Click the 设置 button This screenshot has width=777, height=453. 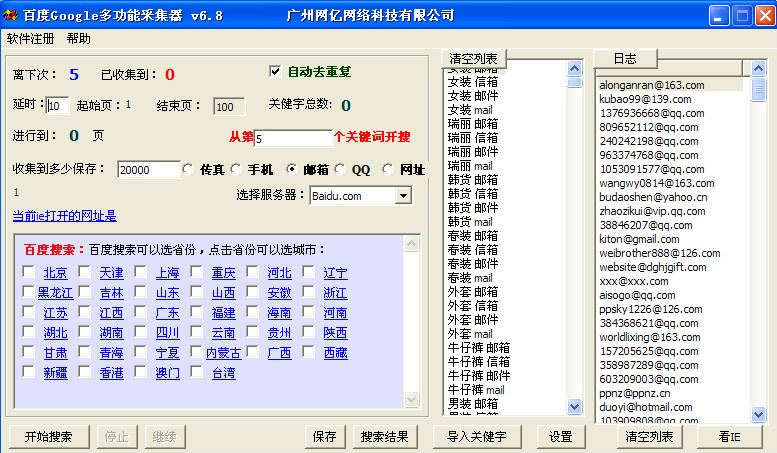point(560,437)
